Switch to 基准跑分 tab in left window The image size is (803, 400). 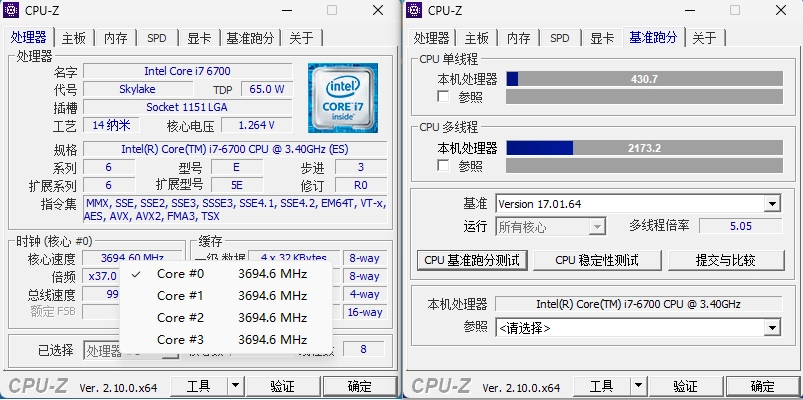point(250,38)
